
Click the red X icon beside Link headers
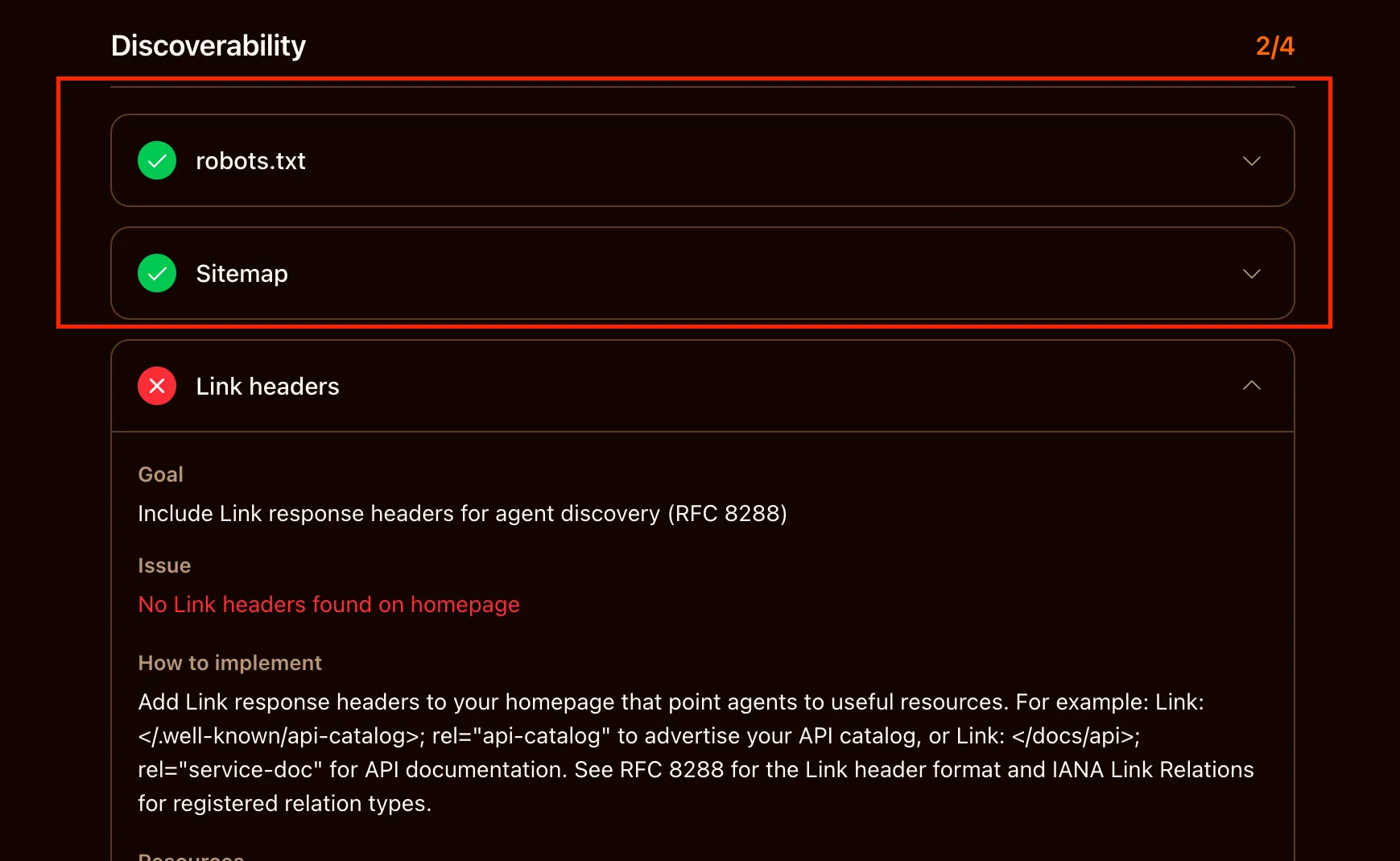[157, 386]
